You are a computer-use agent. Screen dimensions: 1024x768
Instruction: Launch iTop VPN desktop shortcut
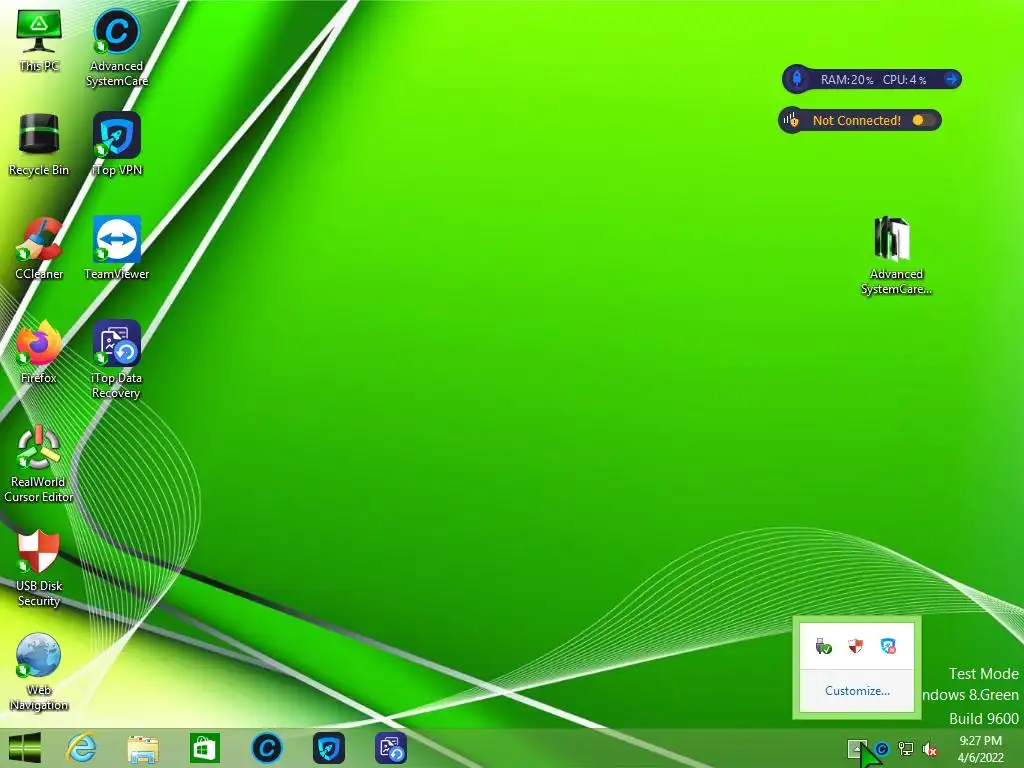pyautogui.click(x=116, y=144)
